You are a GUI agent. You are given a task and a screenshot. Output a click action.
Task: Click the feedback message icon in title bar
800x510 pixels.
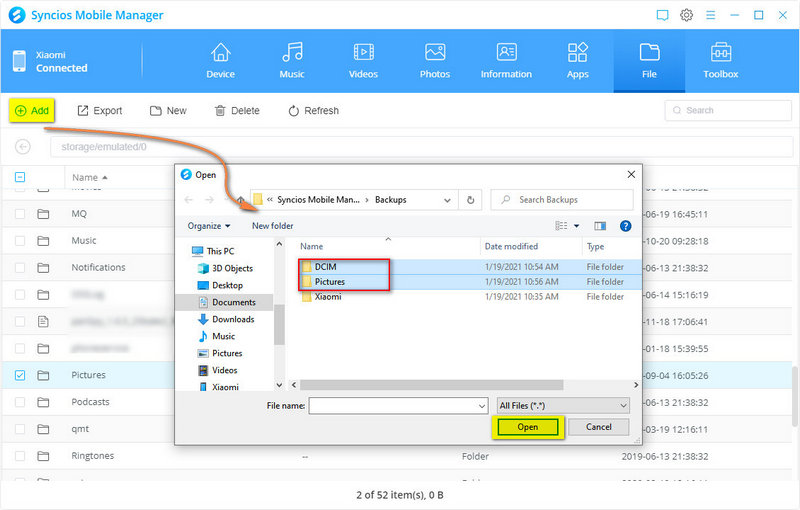coord(662,15)
